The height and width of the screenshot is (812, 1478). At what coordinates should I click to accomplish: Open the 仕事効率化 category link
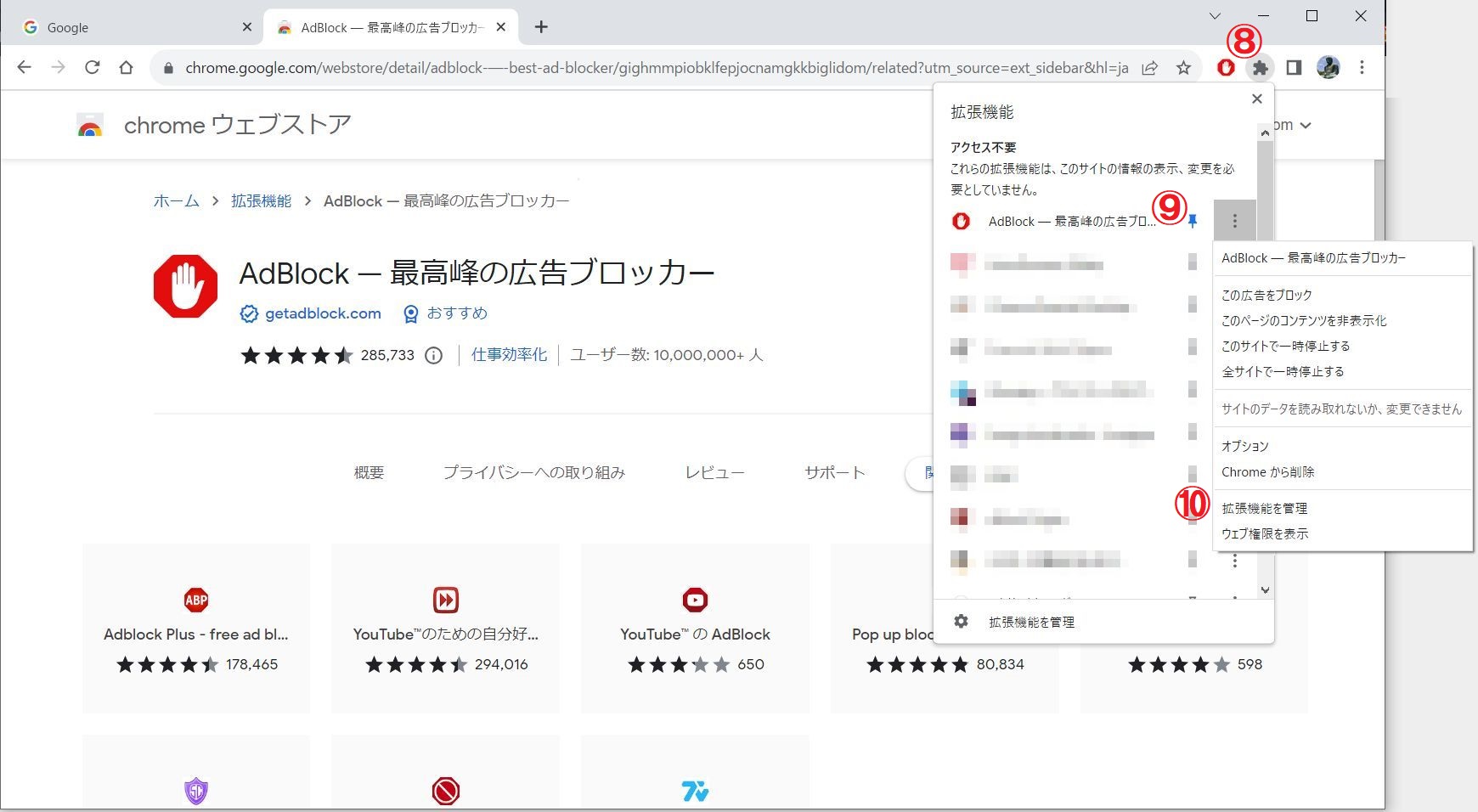tap(510, 354)
